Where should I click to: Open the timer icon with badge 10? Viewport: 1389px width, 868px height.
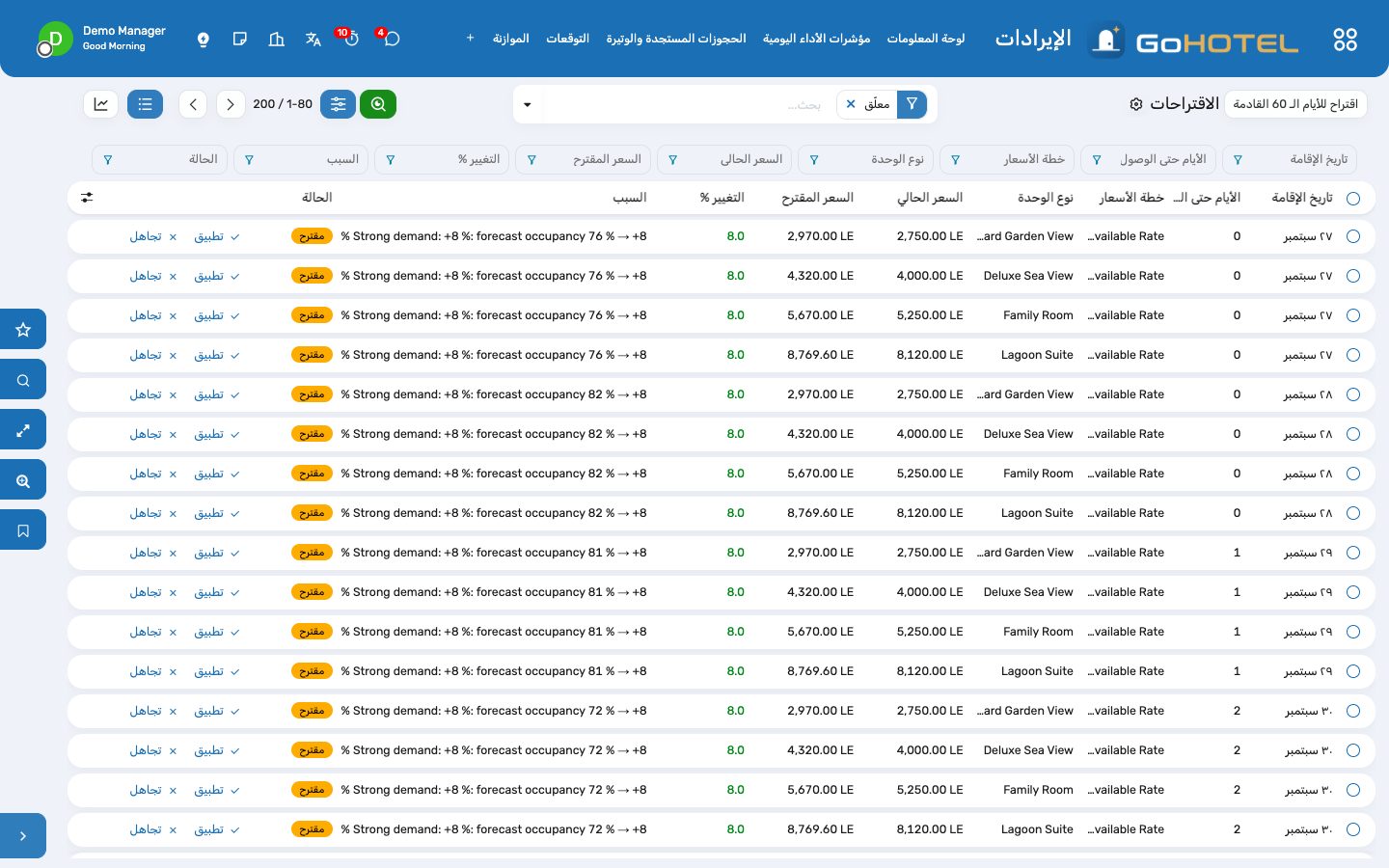pyautogui.click(x=351, y=39)
